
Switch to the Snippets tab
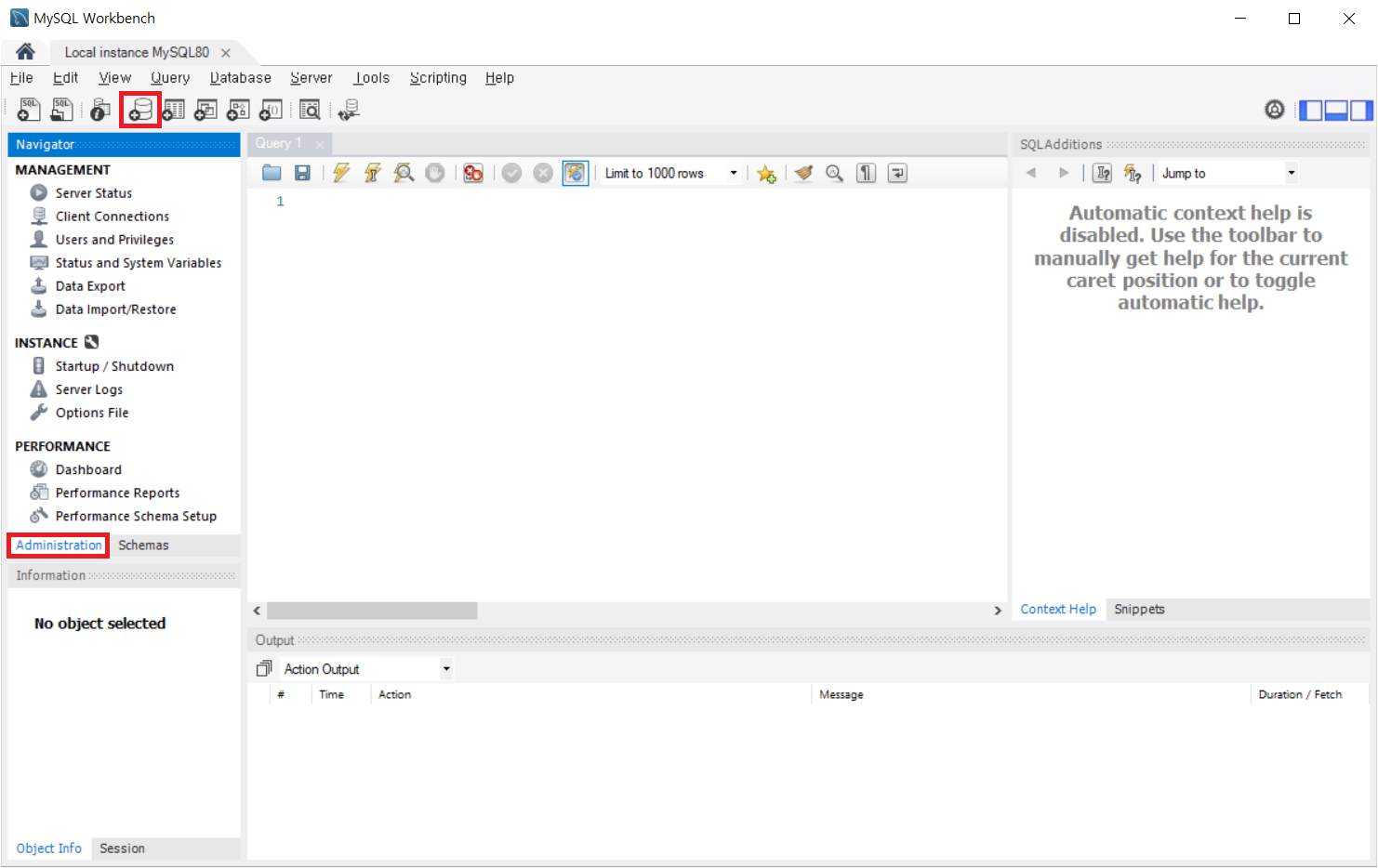pyautogui.click(x=1139, y=610)
